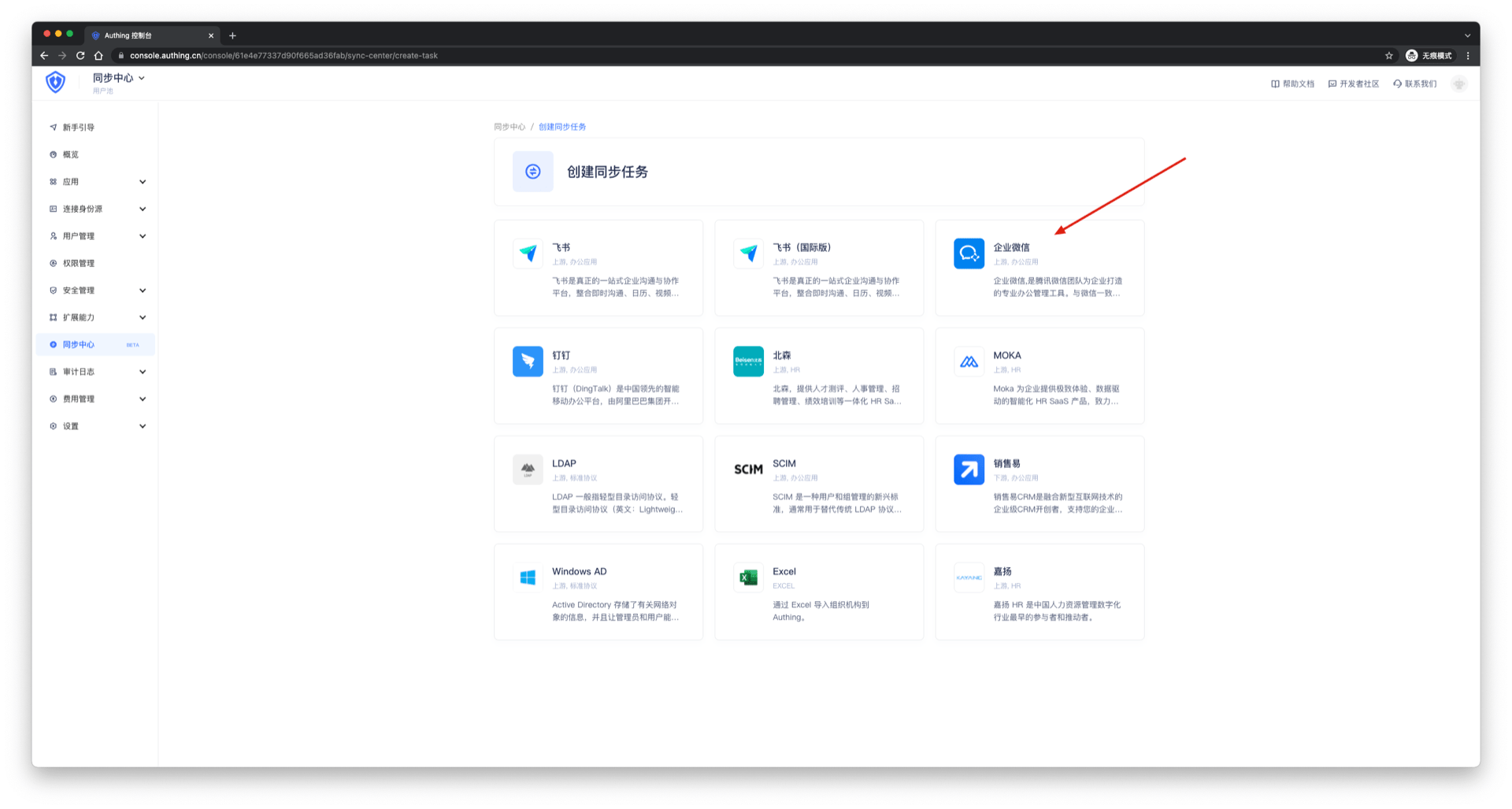Screen dimensions: 1512x809
Task: Open the 帮助文档 help docs link
Action: (x=1292, y=84)
